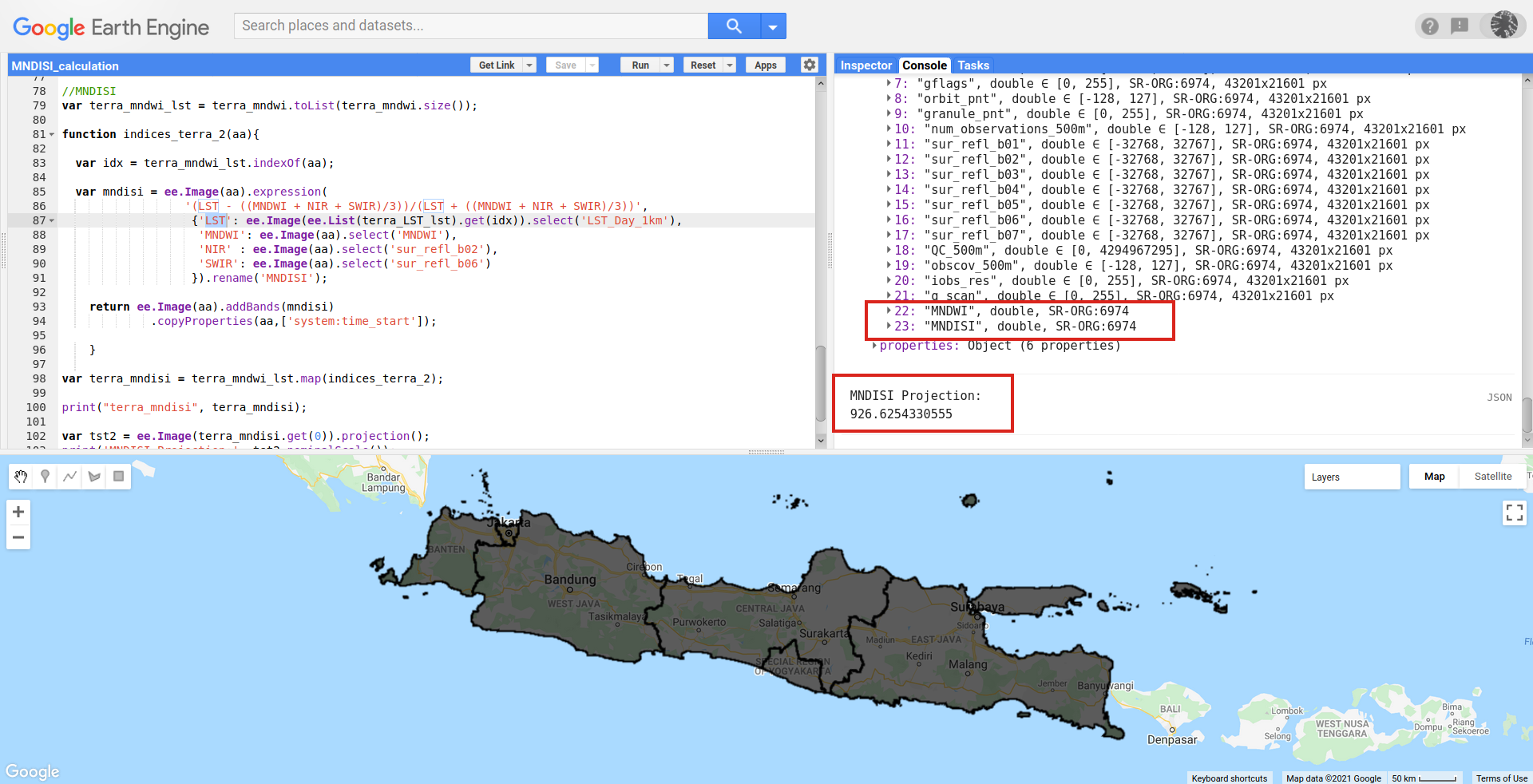
Task: Run the script with the Run button
Action: (640, 65)
